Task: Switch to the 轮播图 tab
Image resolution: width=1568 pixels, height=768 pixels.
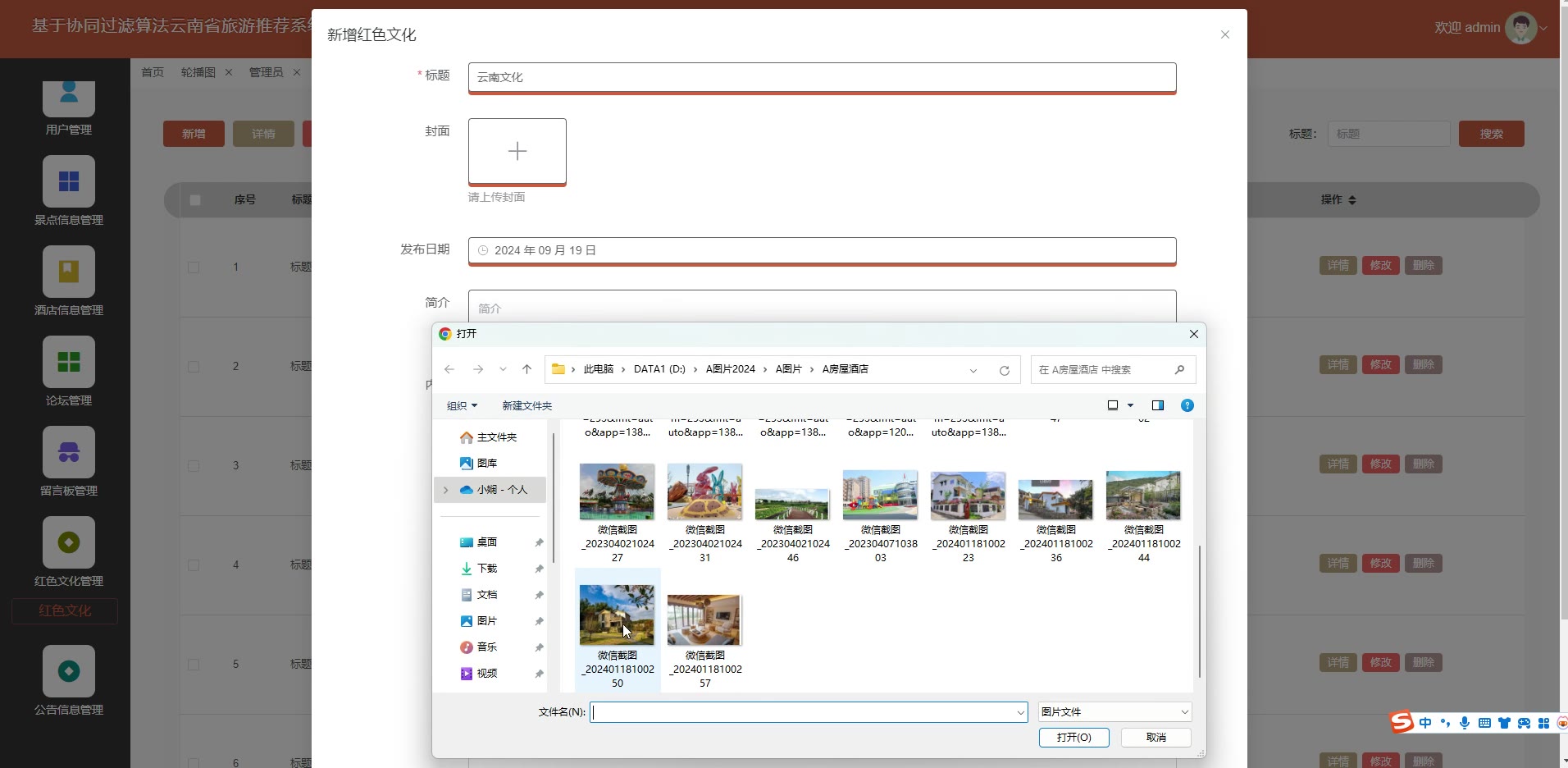Action: coord(198,72)
